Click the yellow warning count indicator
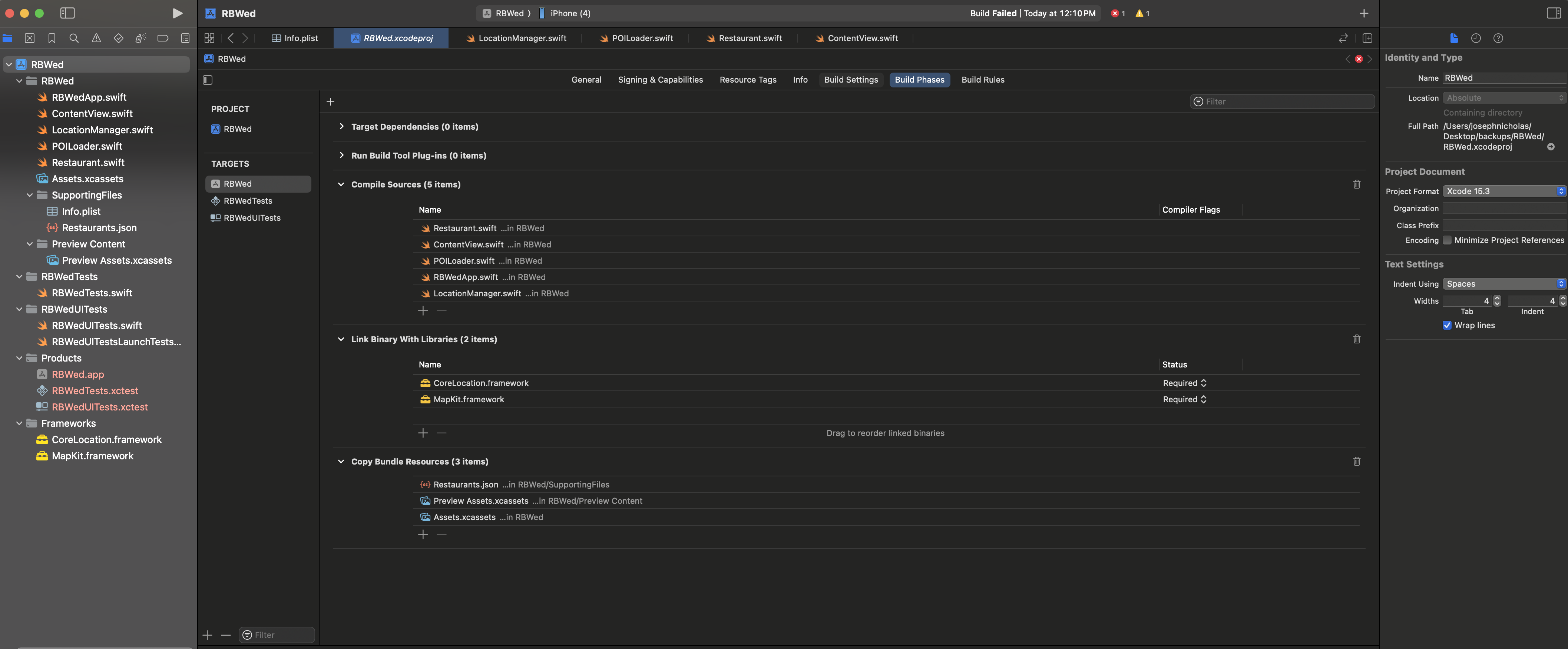 [1142, 13]
